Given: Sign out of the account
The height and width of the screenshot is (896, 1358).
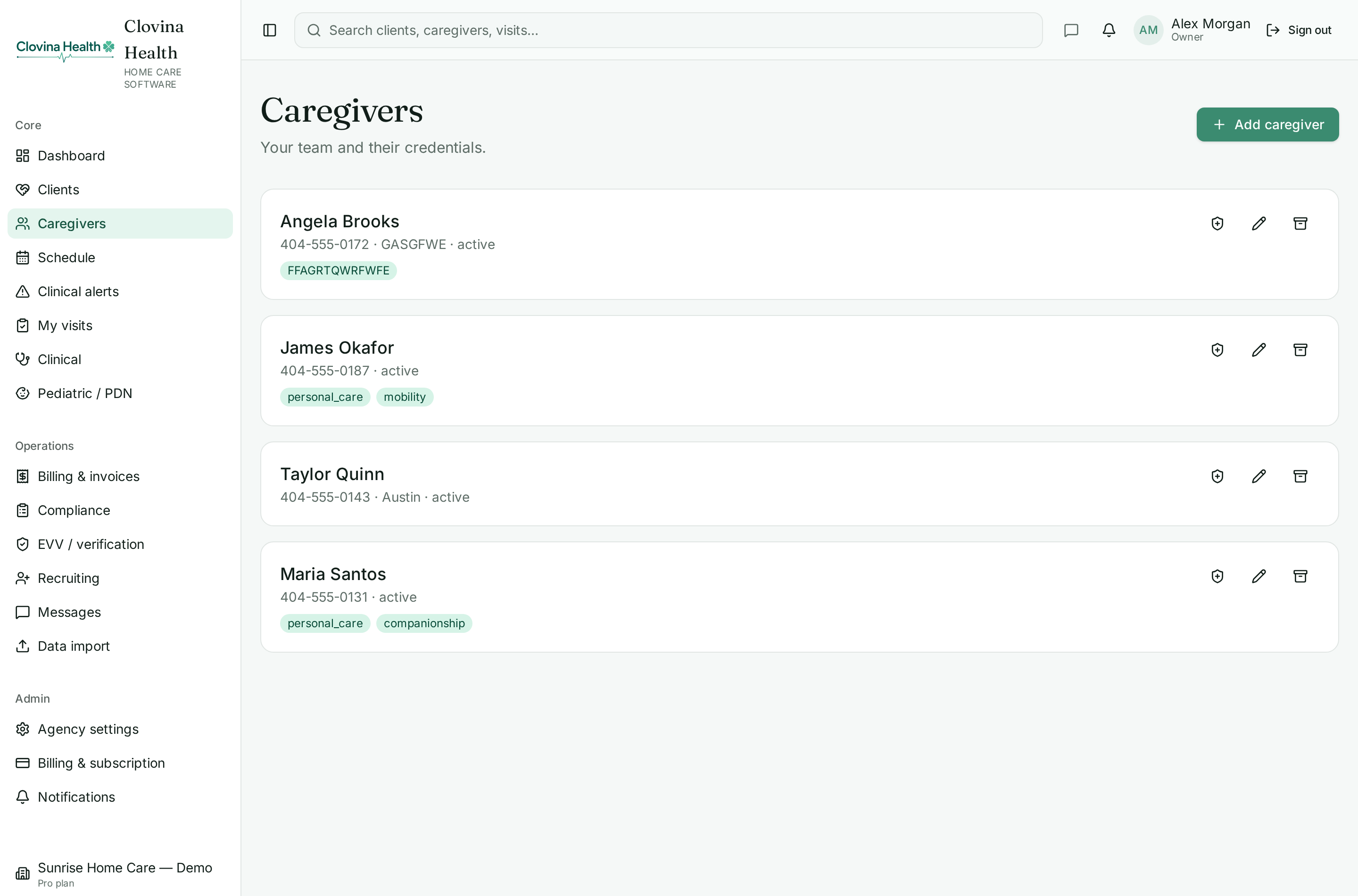Looking at the screenshot, I should click(x=1299, y=30).
